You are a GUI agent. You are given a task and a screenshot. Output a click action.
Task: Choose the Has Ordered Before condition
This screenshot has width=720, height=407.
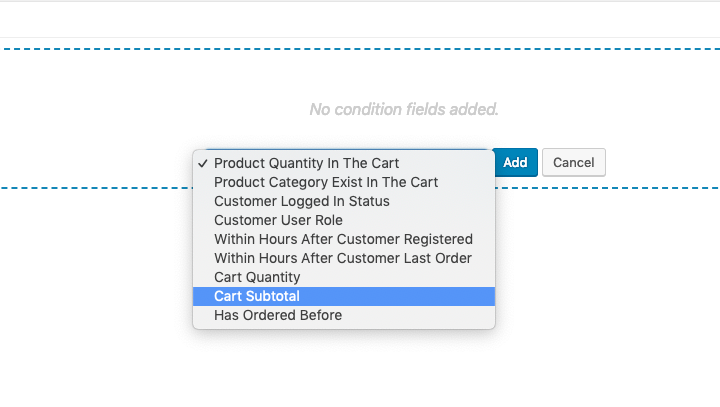tap(278, 315)
